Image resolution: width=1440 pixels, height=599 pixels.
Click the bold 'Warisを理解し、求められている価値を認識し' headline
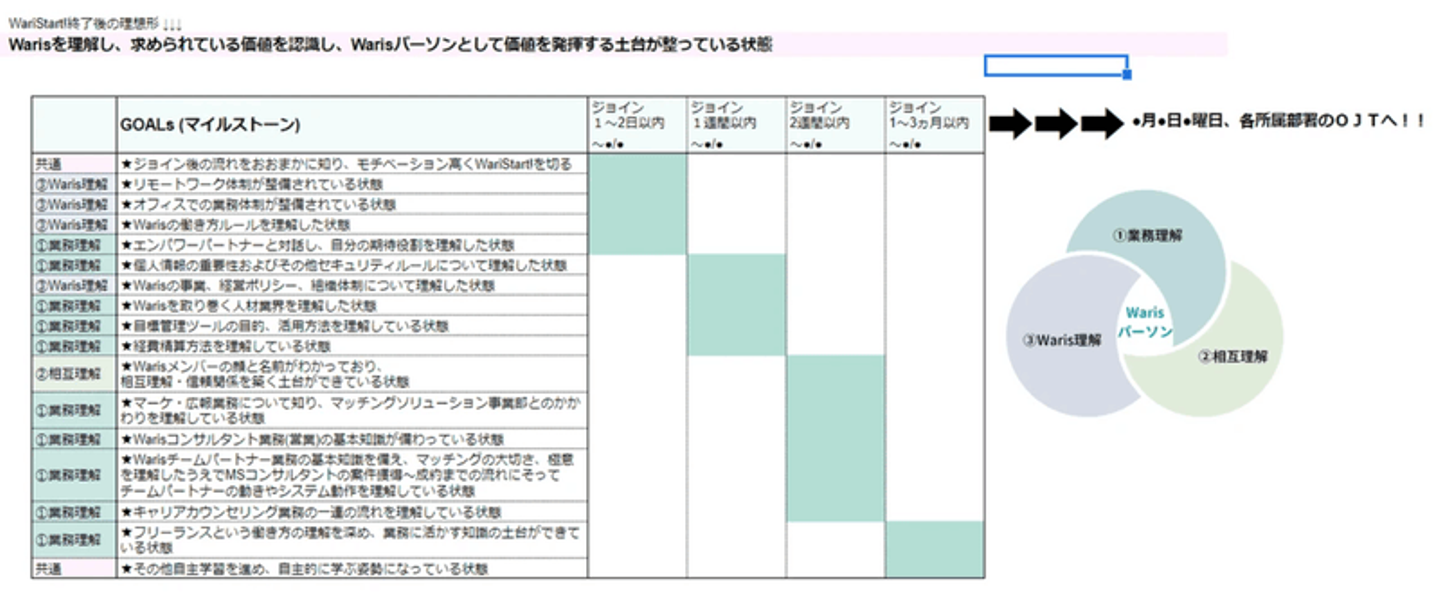pos(390,45)
